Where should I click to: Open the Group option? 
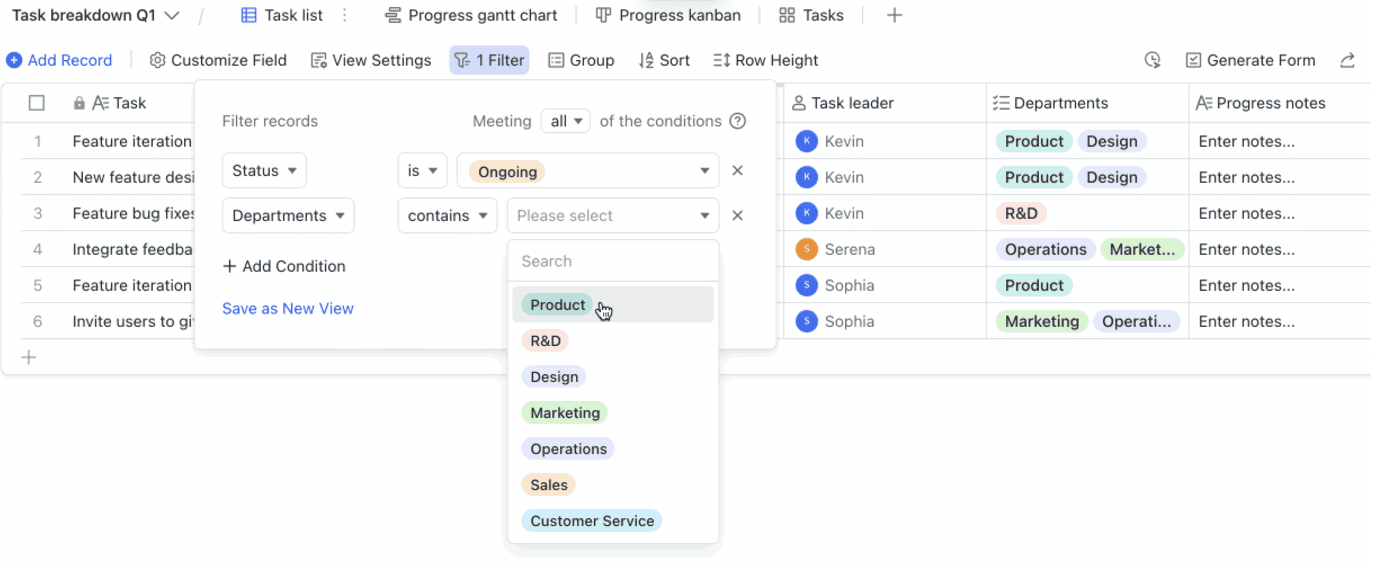(x=581, y=60)
